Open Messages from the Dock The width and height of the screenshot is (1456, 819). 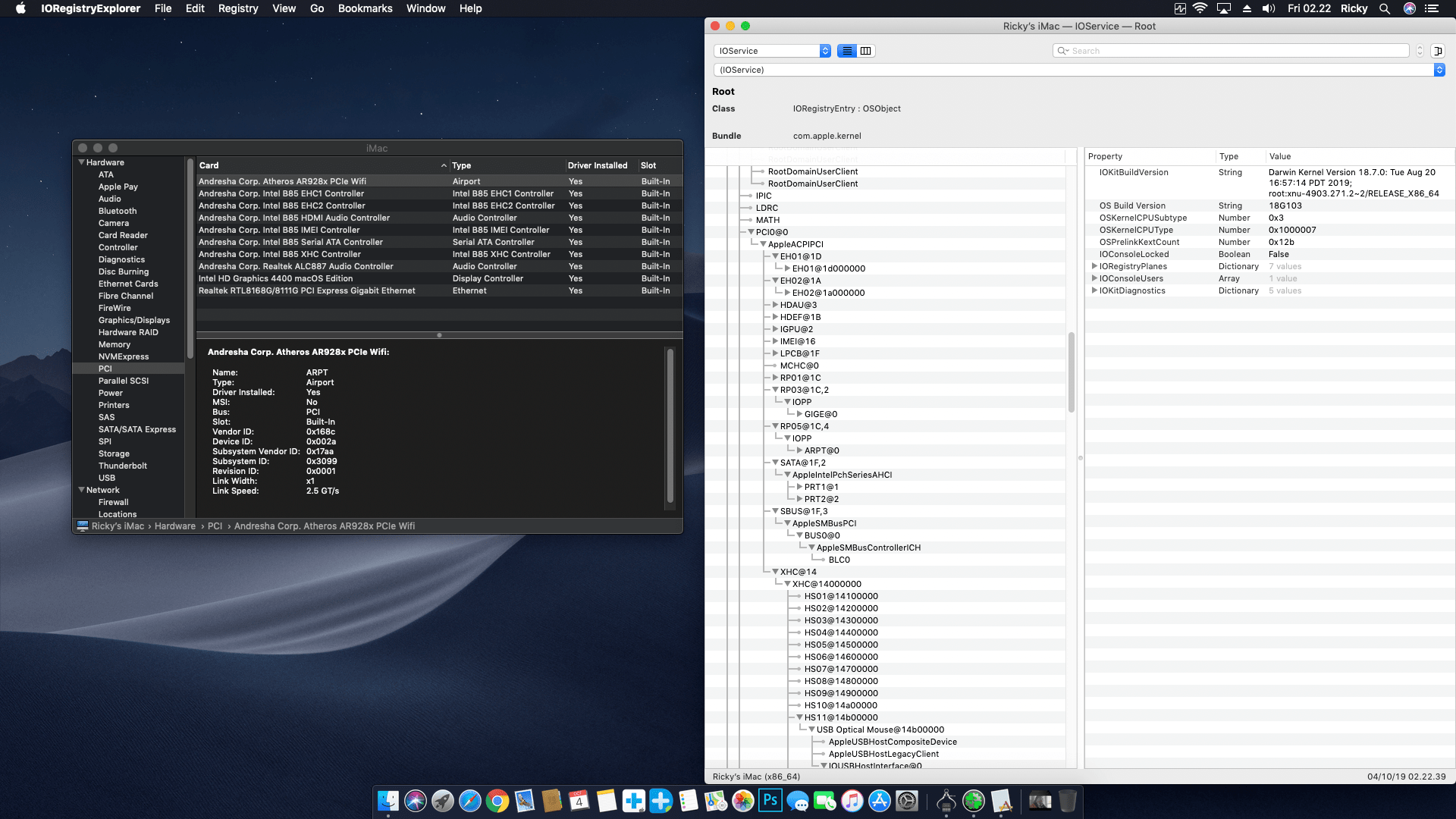(x=798, y=801)
